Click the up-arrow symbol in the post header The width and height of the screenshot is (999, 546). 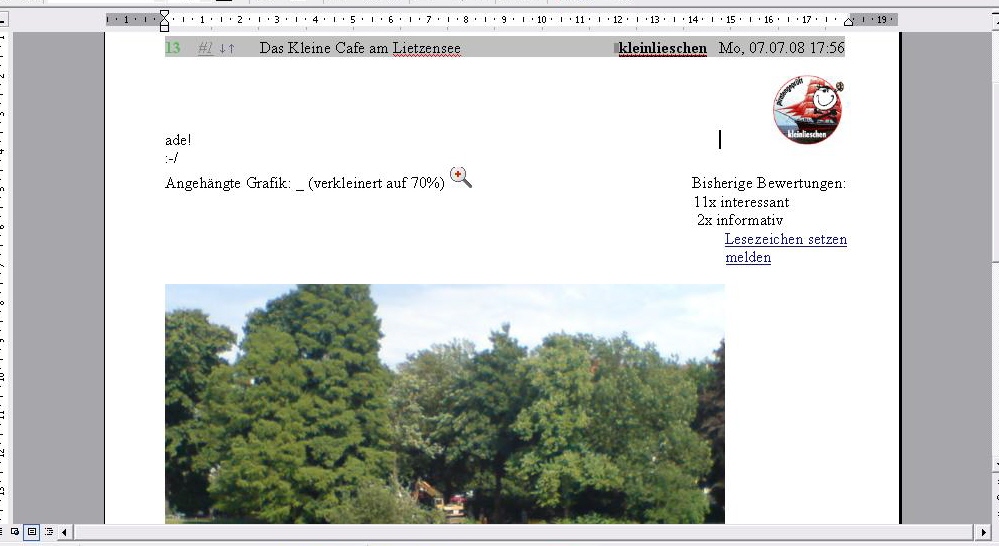(231, 48)
